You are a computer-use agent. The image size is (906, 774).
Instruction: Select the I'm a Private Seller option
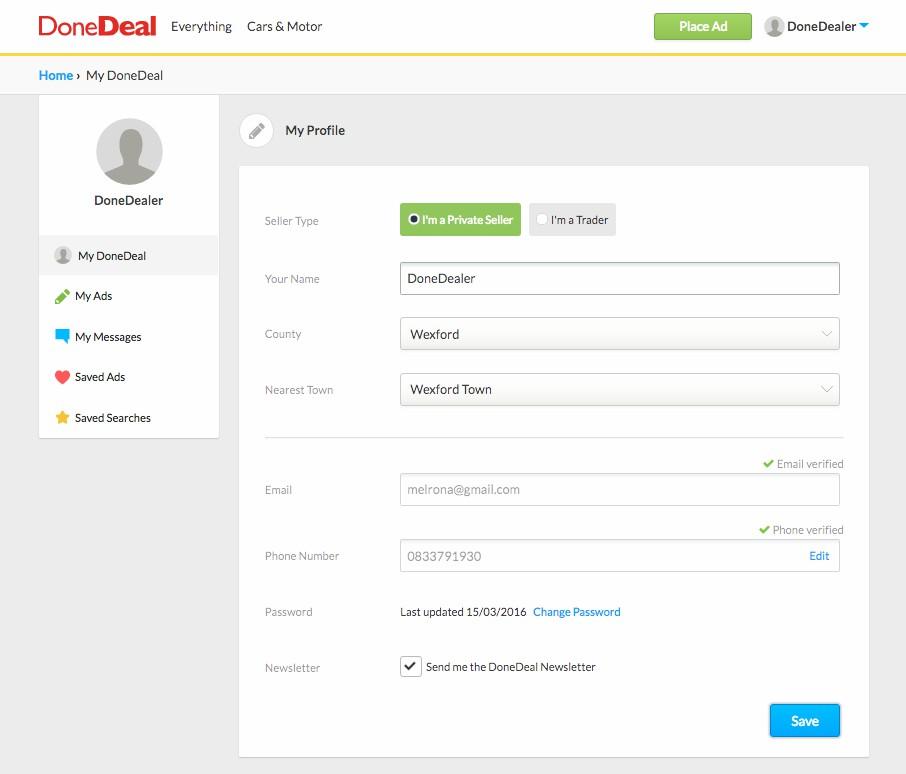[x=460, y=220]
